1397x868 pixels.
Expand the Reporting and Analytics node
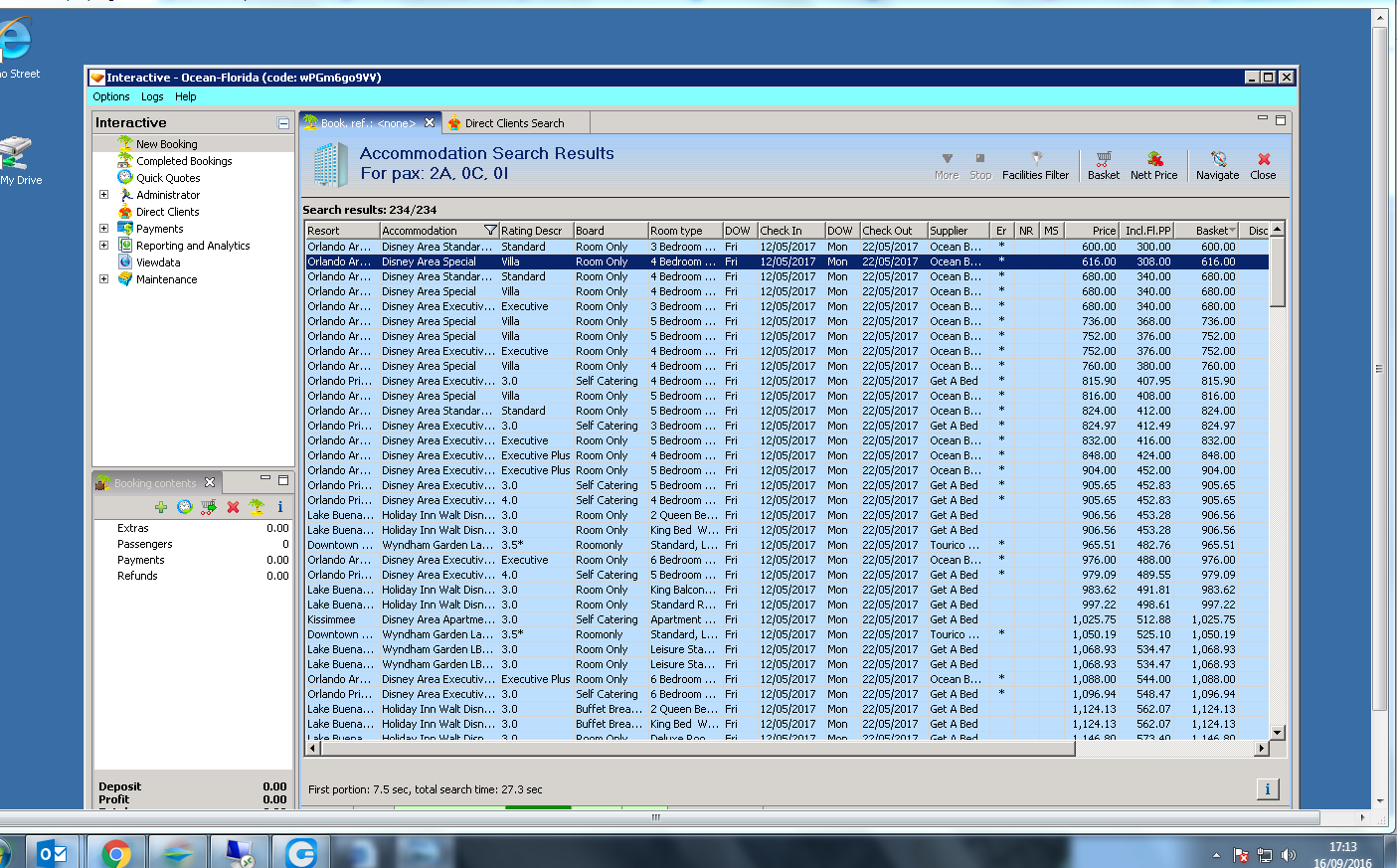pos(103,246)
